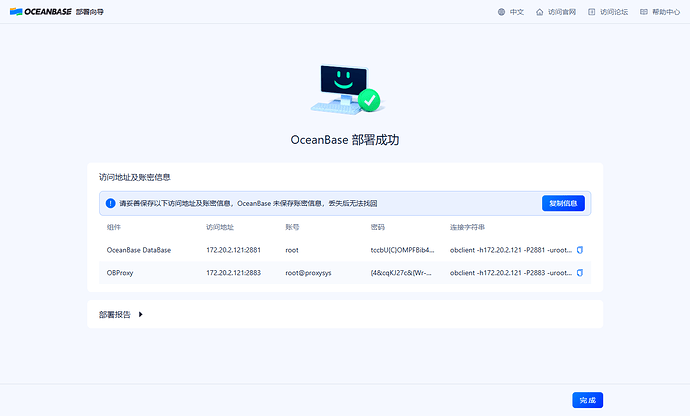Expand the 部署报告 triangle
Image resolution: width=690 pixels, height=416 pixels.
[x=140, y=314]
